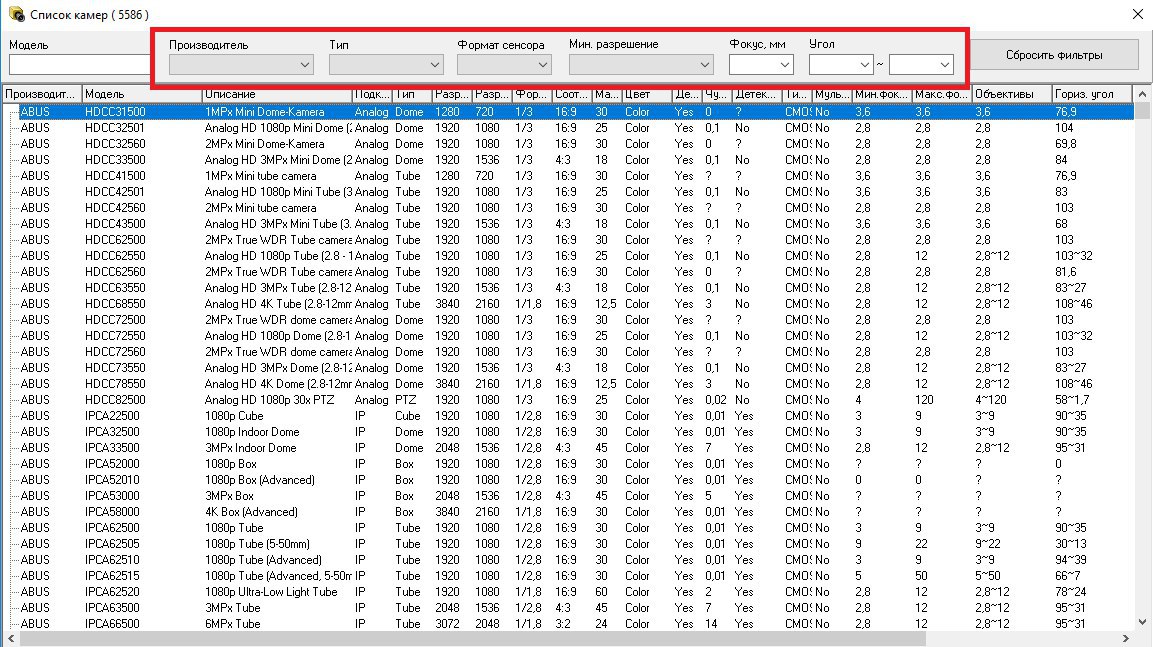Select the IPCA22500 1080p Cube row
Viewport: 1153px width, 647px height.
[575, 415]
